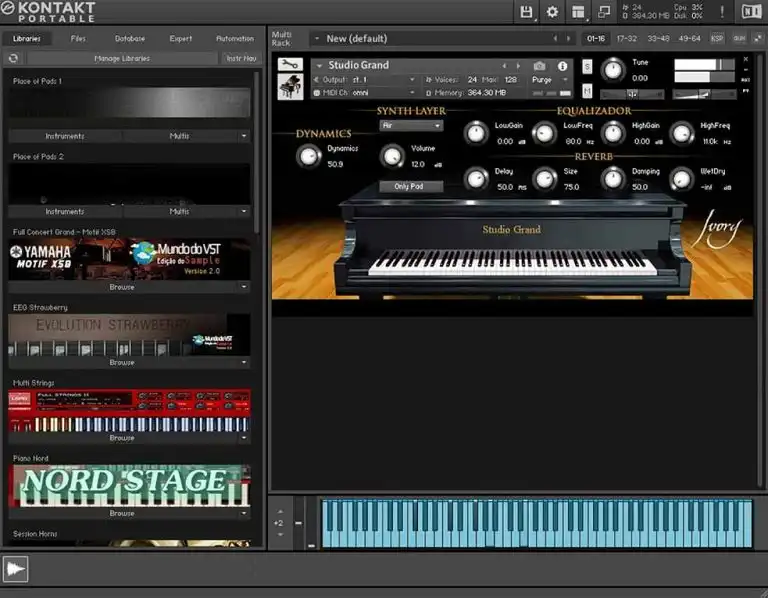
Task: Click the rack resize arrows icon
Action: (758, 38)
